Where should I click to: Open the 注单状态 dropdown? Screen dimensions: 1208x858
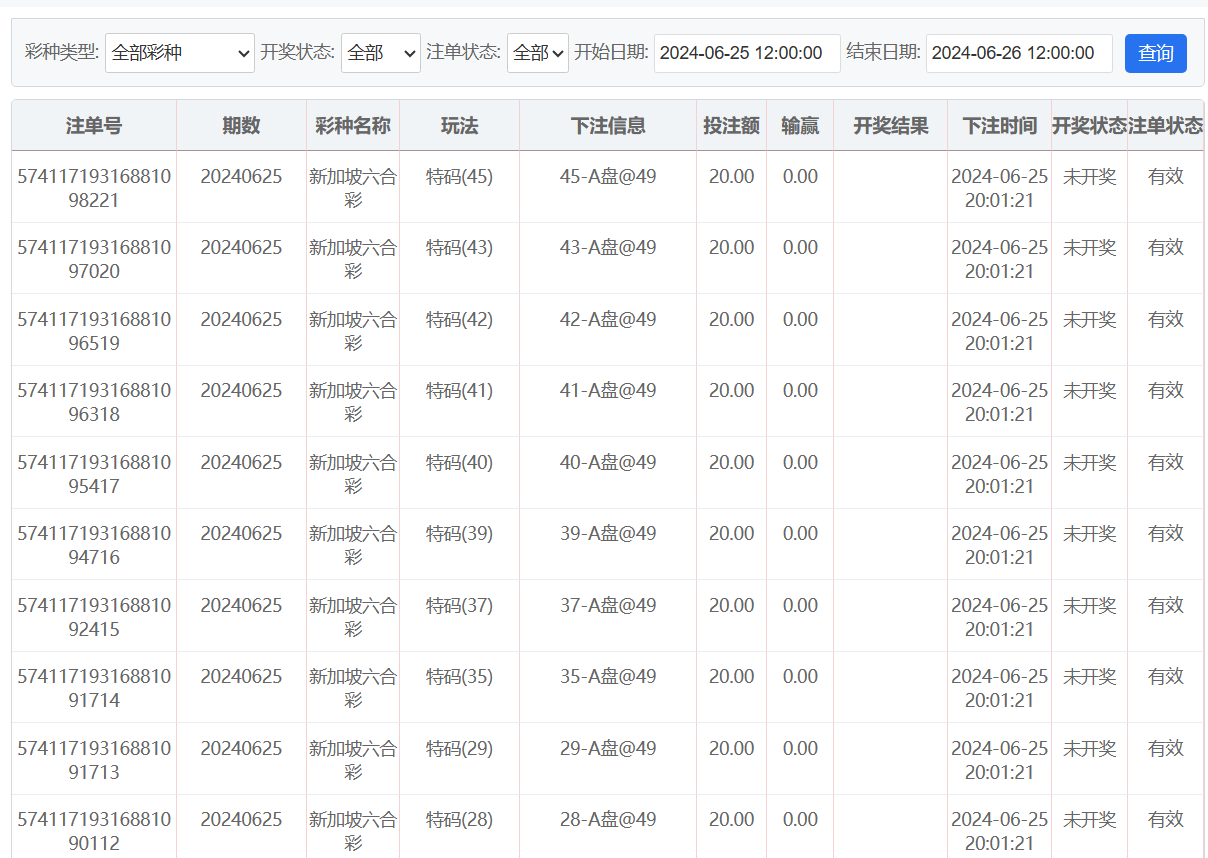click(x=538, y=53)
